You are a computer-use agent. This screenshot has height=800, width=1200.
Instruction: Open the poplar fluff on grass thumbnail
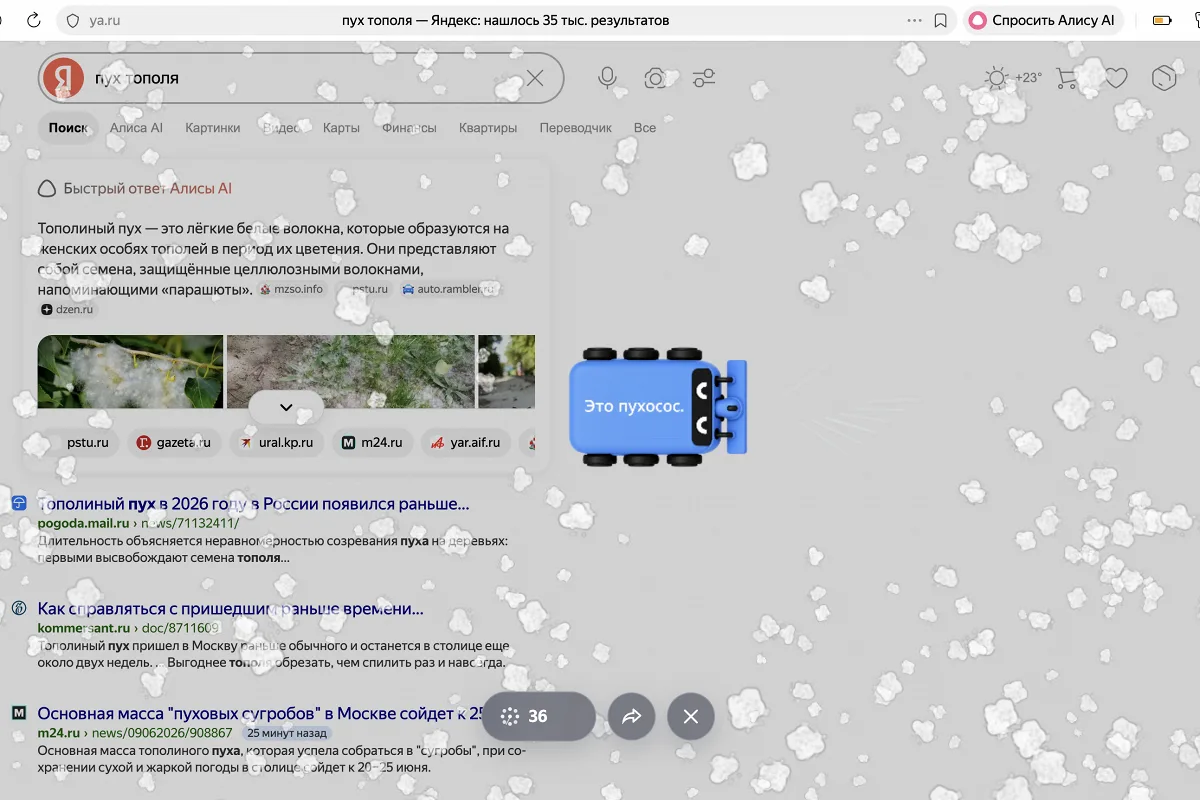pyautogui.click(x=351, y=371)
